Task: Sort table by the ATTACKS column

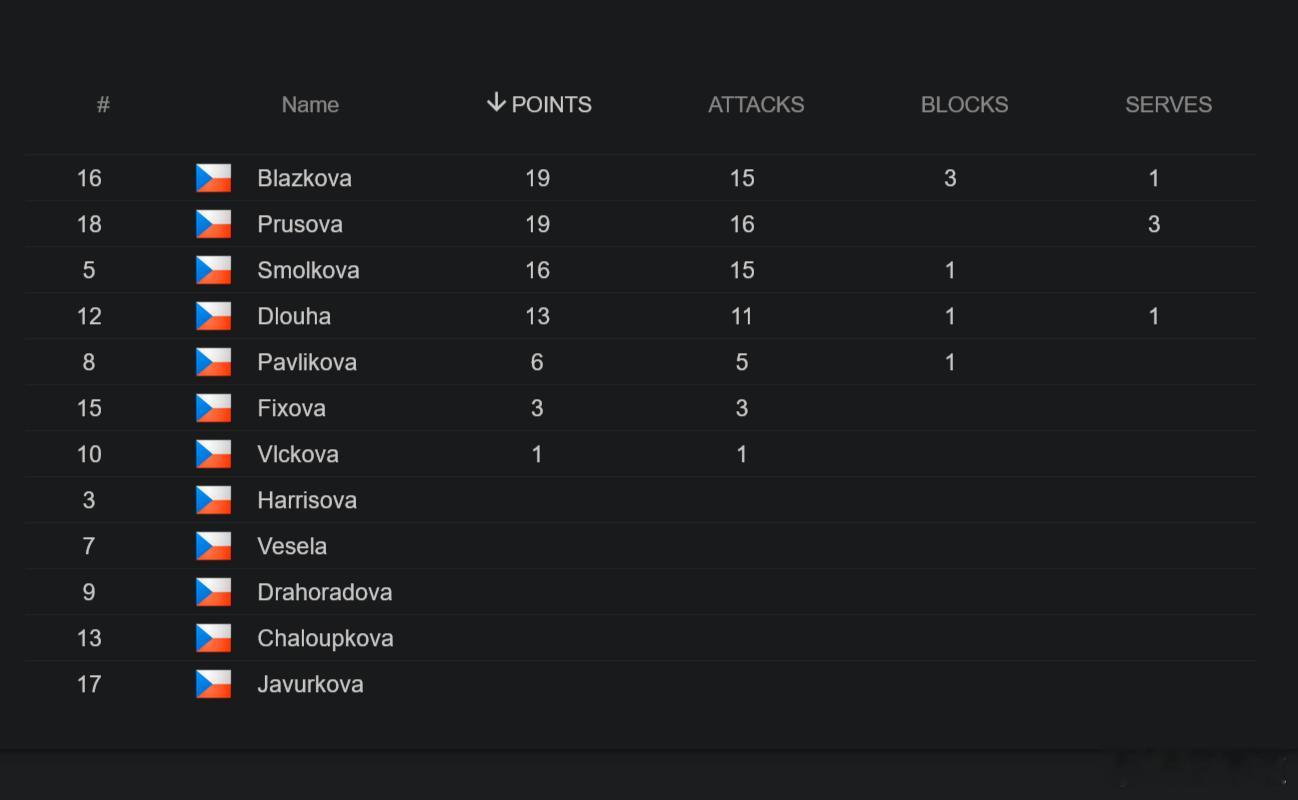Action: coord(756,105)
